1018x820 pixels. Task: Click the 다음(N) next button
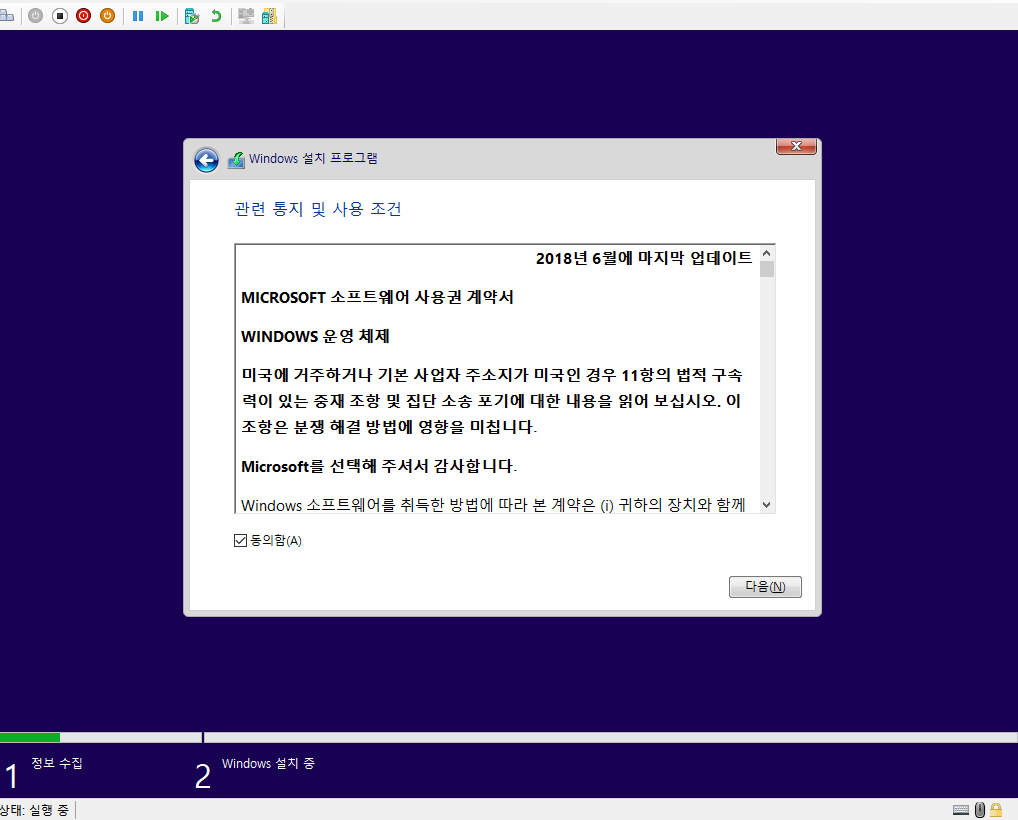[765, 587]
